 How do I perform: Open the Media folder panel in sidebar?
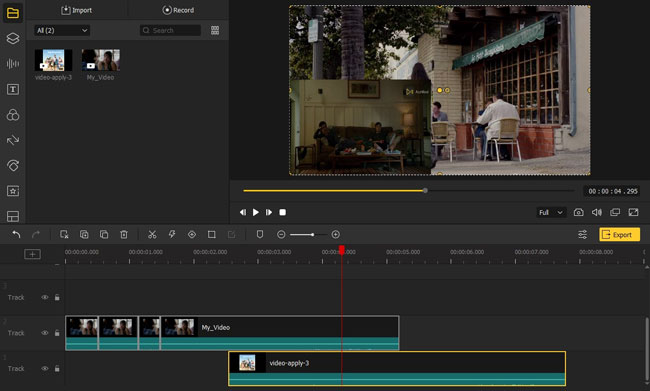[13, 13]
